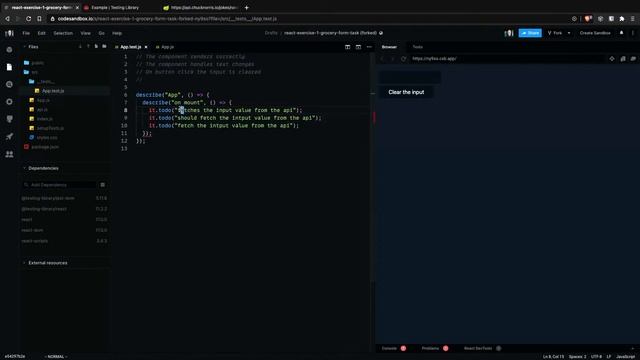Screen dimensions: 640x360
Task: Focus the Add Dependency search field
Action: 59,185
